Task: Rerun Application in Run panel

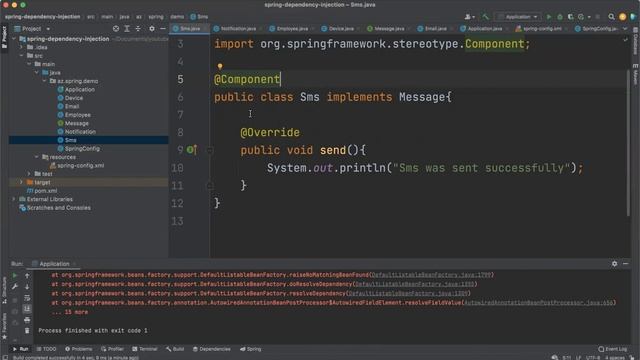Action: click(15, 276)
